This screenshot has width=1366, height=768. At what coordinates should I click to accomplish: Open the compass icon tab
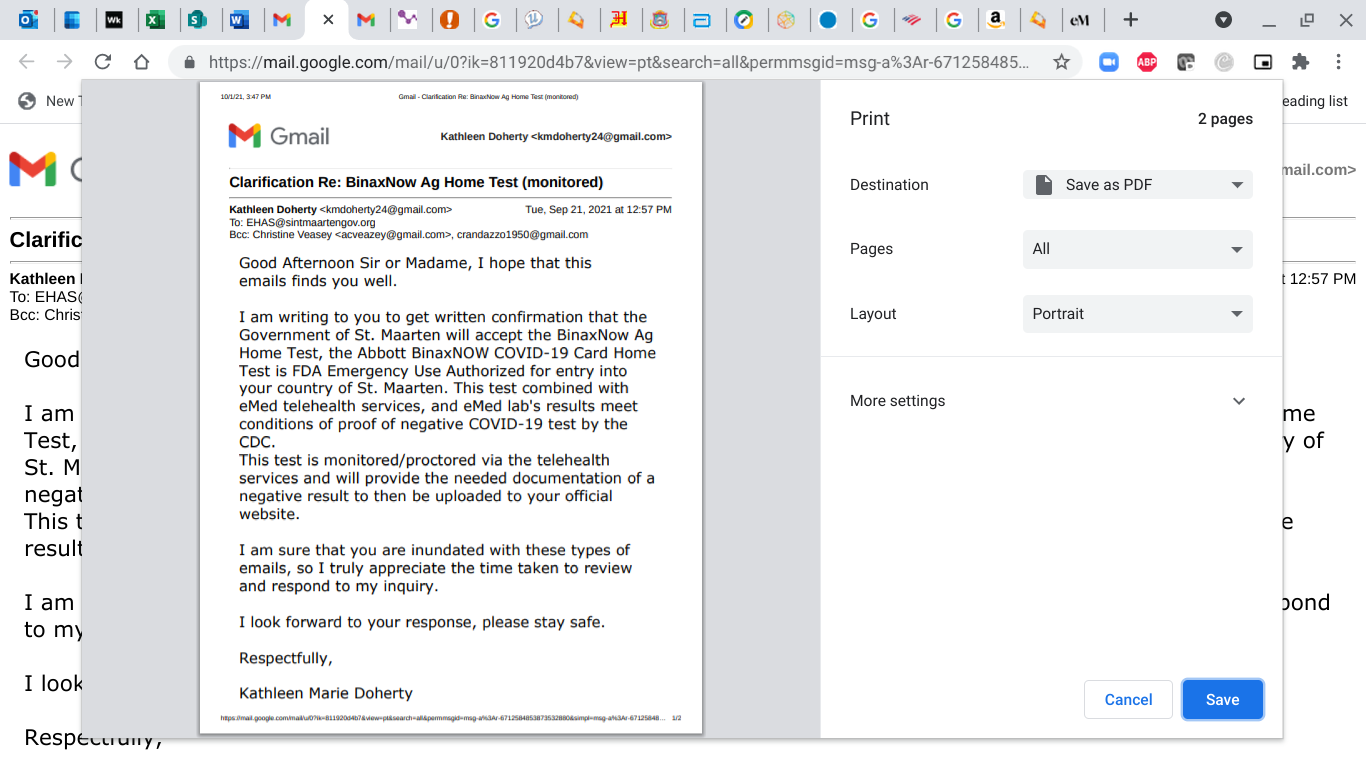[743, 19]
